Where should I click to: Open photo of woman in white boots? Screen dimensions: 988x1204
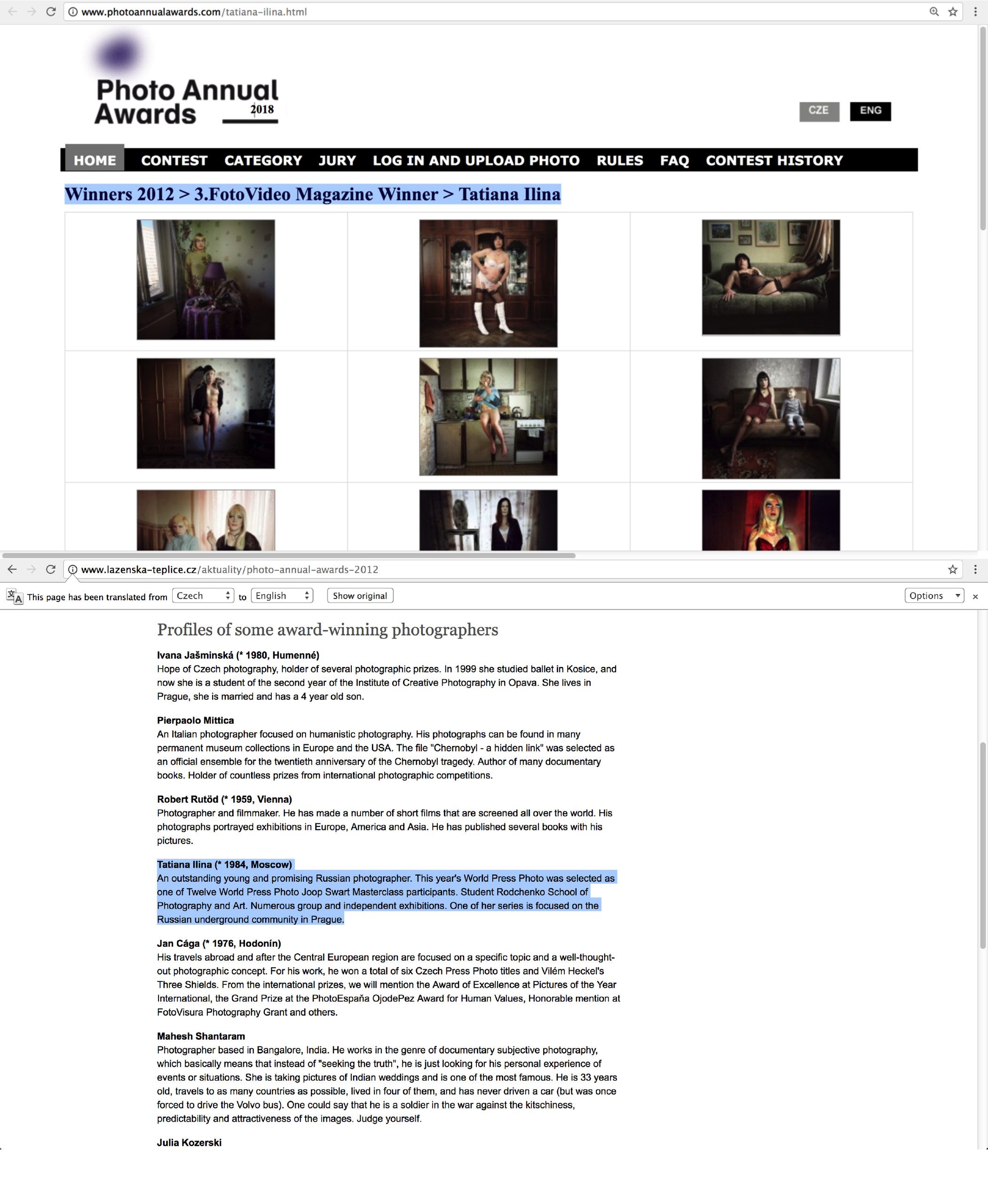488,284
